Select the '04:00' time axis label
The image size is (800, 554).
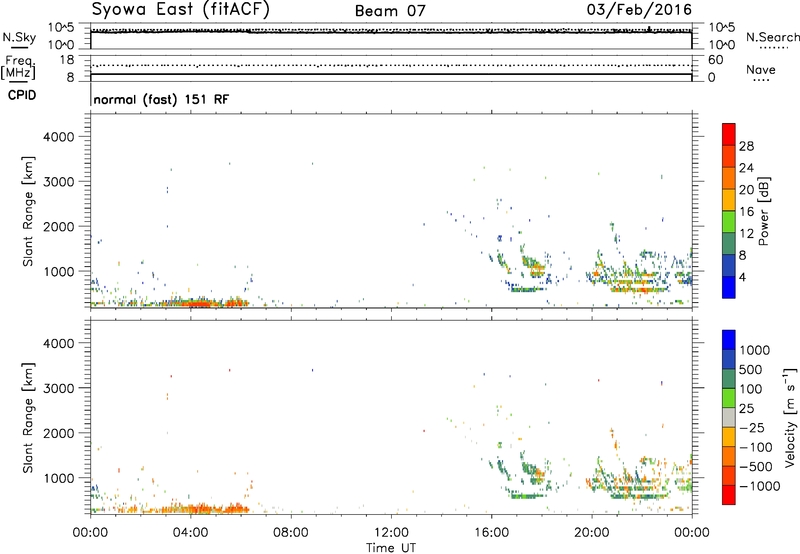click(190, 533)
